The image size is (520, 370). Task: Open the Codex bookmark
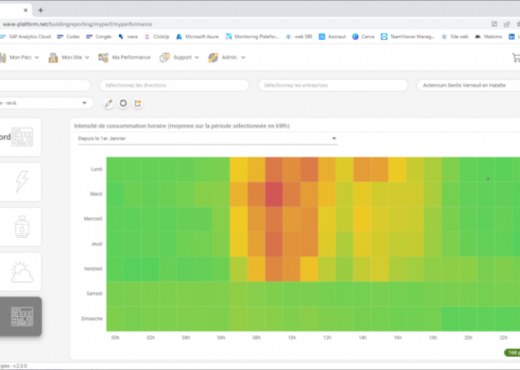68,37
